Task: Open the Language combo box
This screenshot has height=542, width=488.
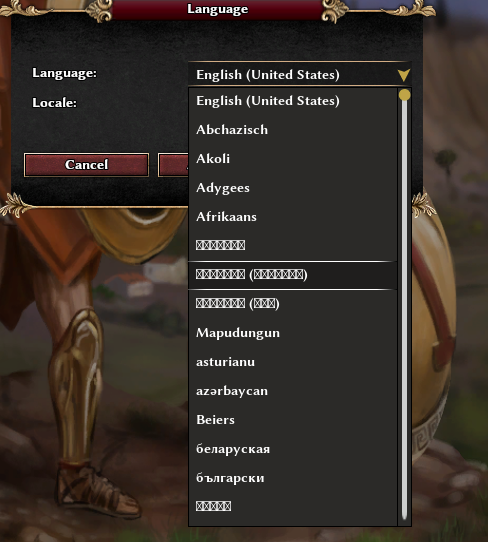Action: (300, 74)
